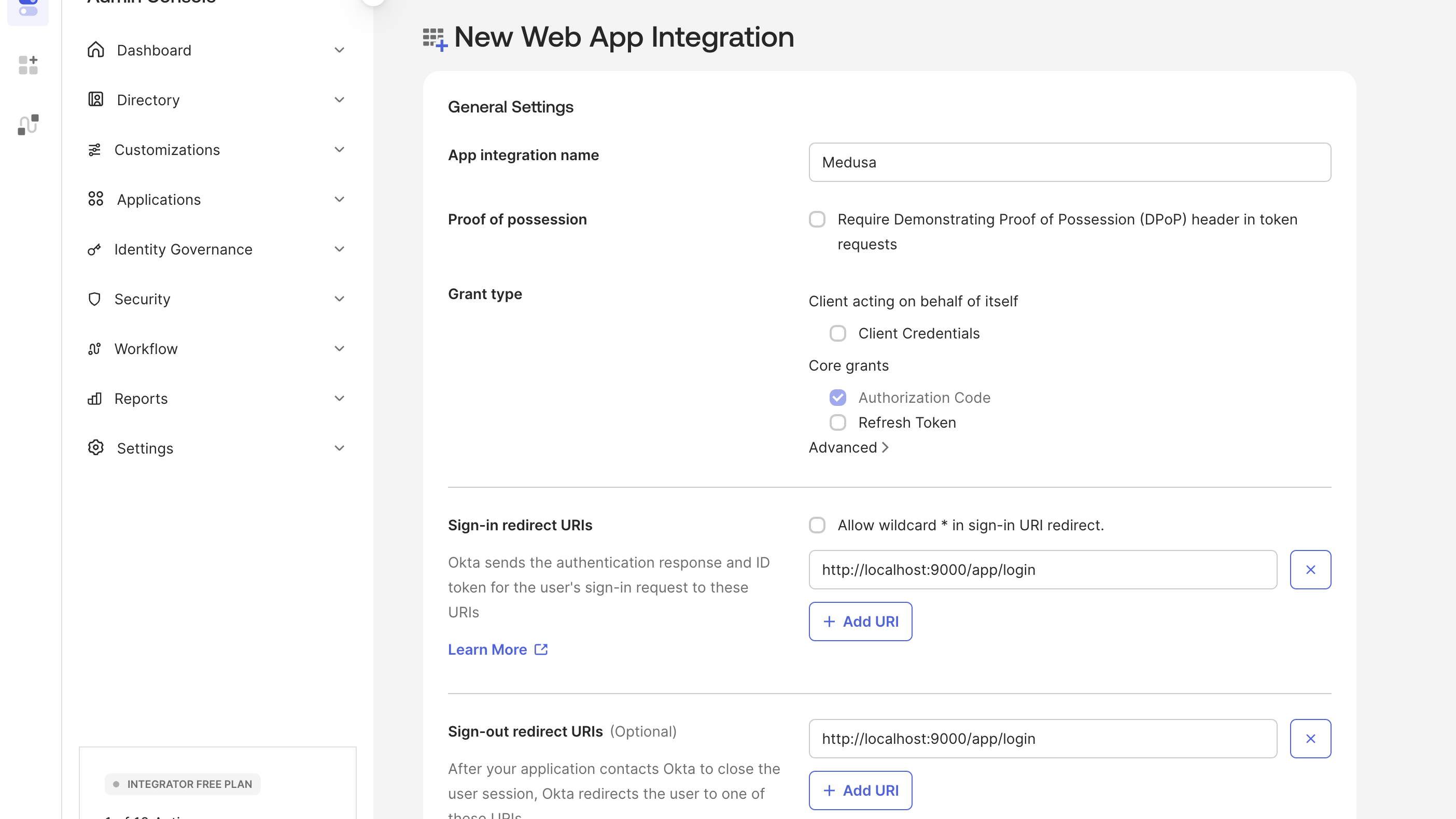Enable wildcard in sign-in URI redirect
Image resolution: width=1456 pixels, height=819 pixels.
tap(817, 525)
